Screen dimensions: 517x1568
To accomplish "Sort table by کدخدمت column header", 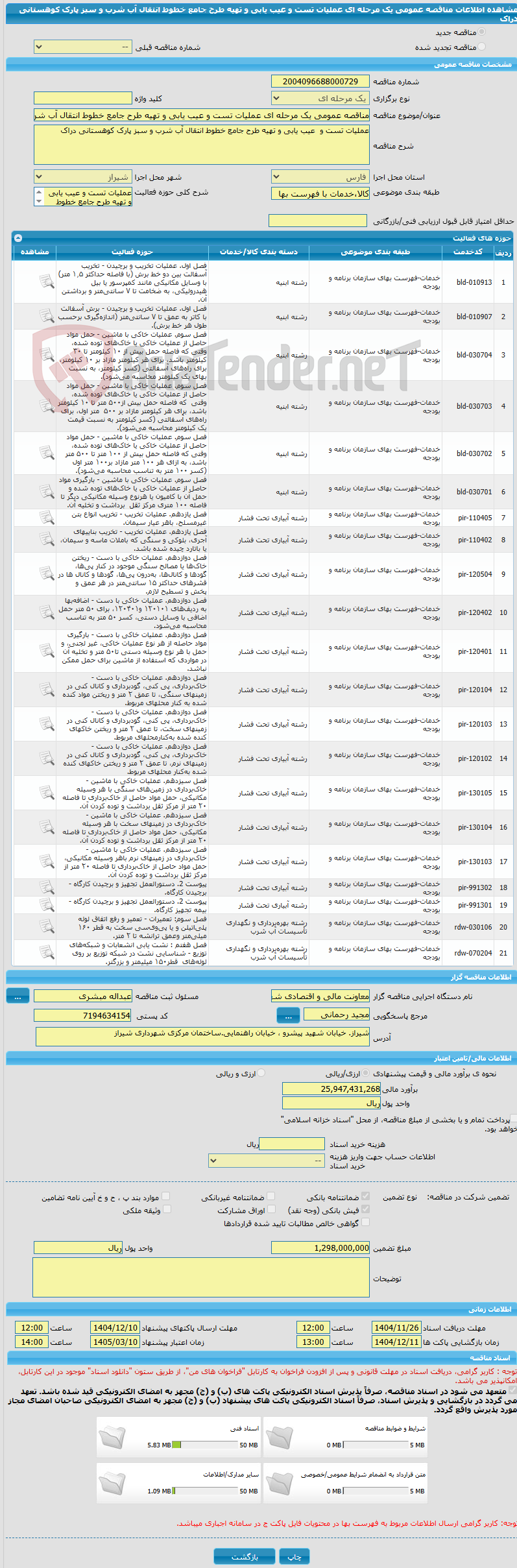I will click(468, 252).
